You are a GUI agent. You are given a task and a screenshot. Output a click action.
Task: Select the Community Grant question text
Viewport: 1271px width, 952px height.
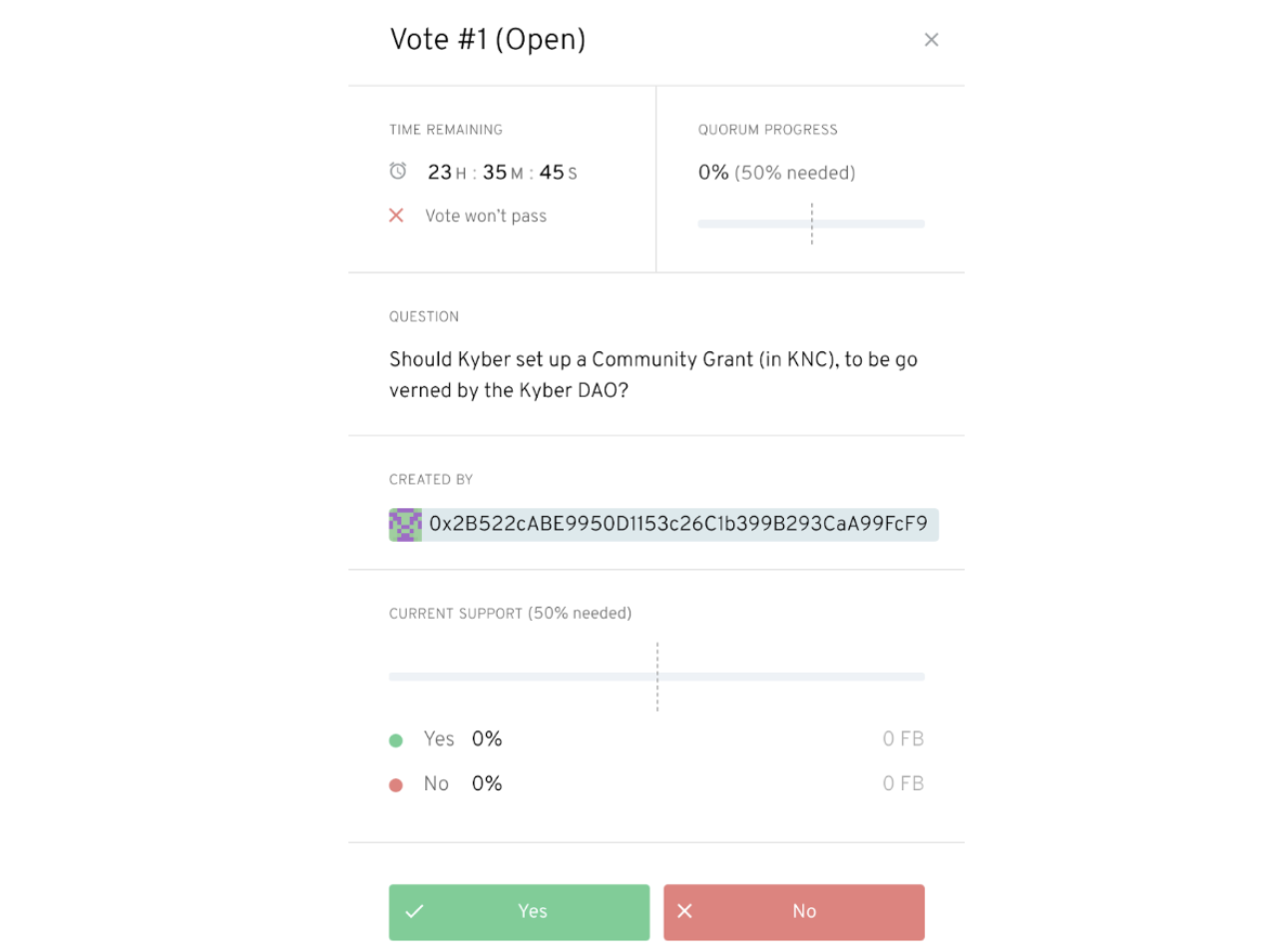pyautogui.click(x=653, y=374)
